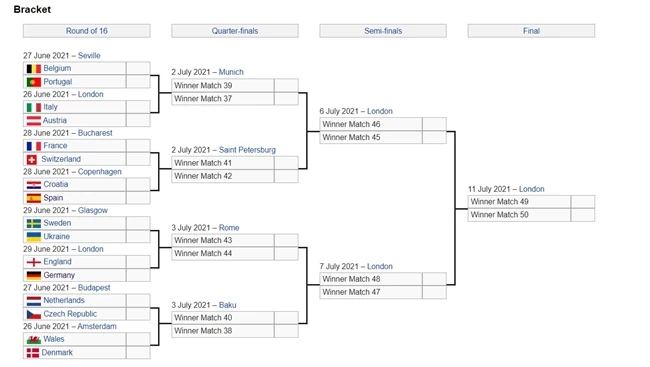This screenshot has width=650, height=367.
Task: Click the Croatia flag icon
Action: (x=34, y=185)
